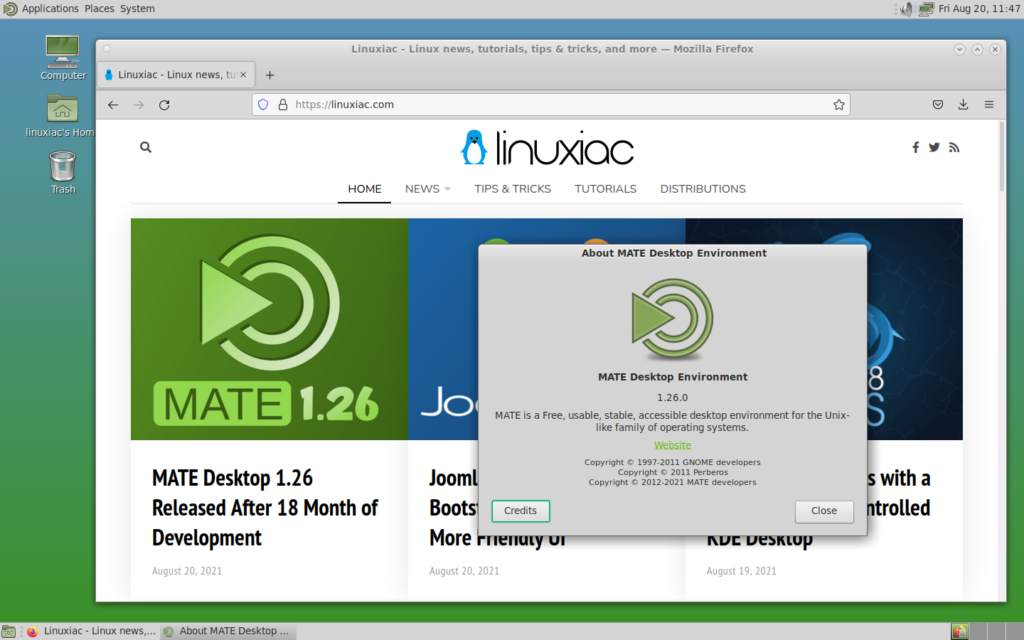Click the show desktop icon in the bottom panel

pyautogui.click(x=8, y=632)
